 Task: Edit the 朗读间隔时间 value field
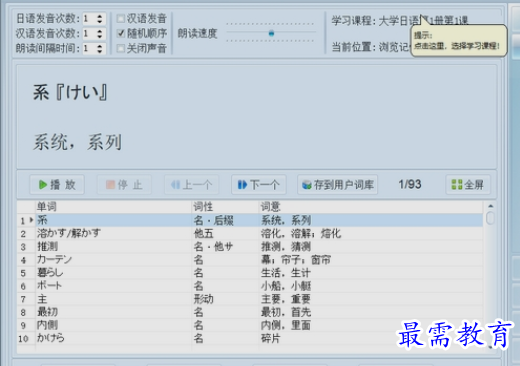click(x=89, y=48)
